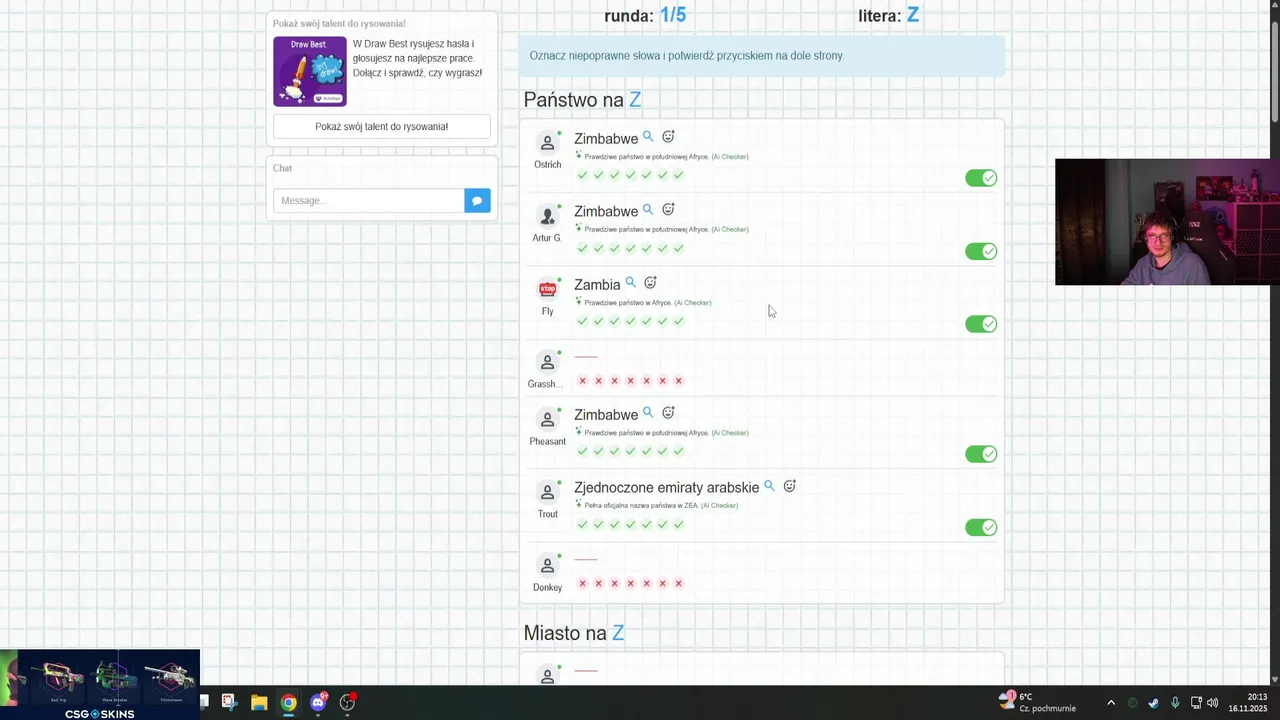1280x720 pixels.
Task: Click AI Checker link under Ostrich's Zimbabwe
Action: tap(730, 157)
